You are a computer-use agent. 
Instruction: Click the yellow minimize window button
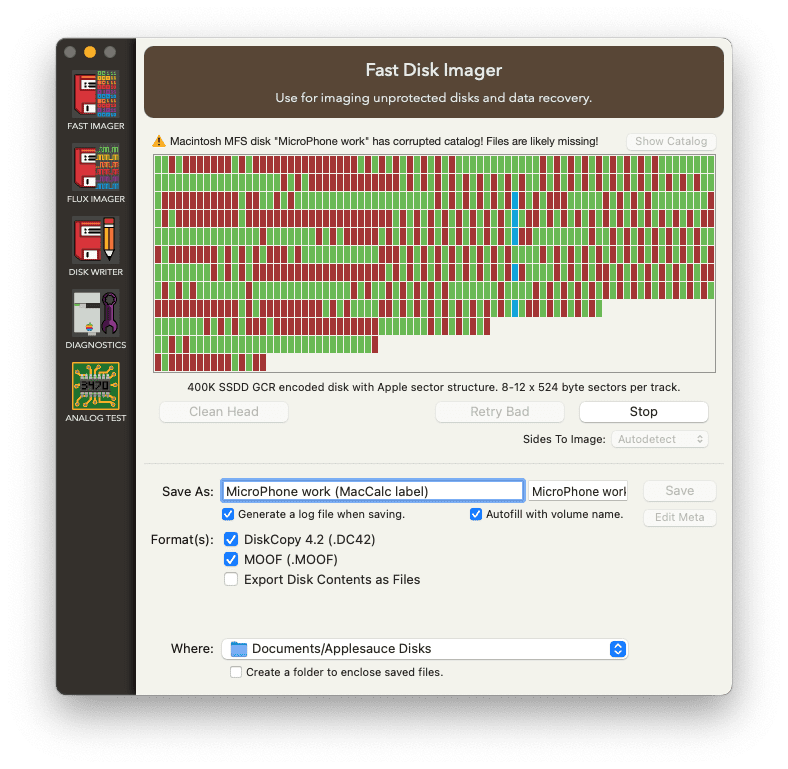[x=90, y=52]
